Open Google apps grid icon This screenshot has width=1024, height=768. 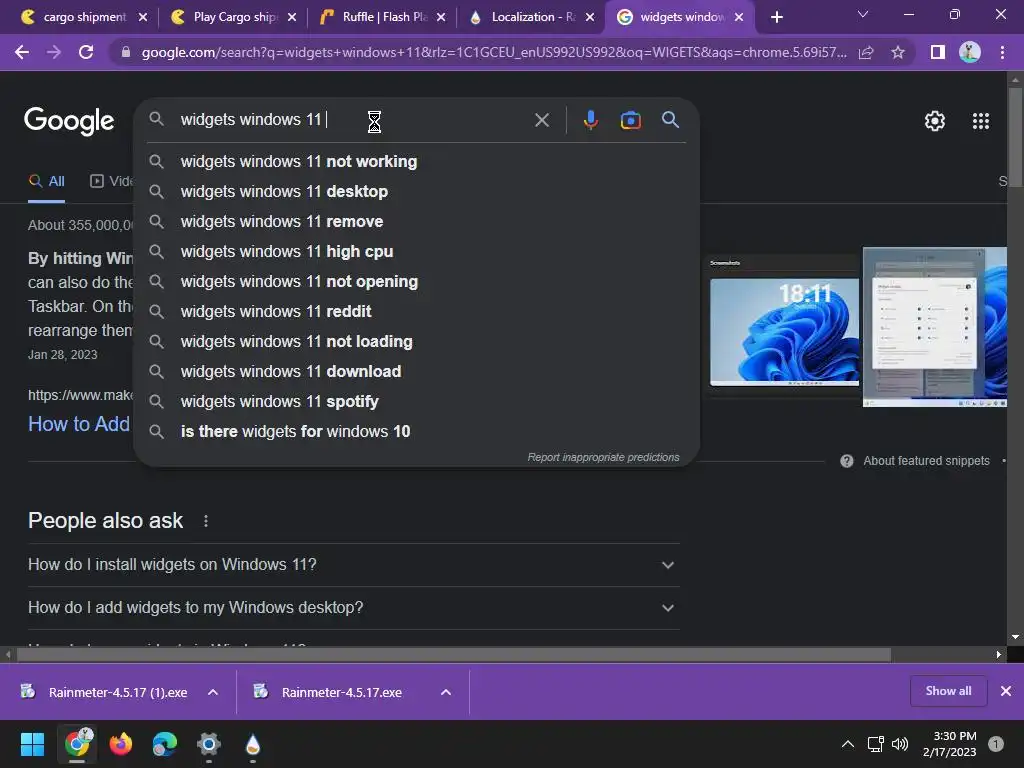pyautogui.click(x=980, y=121)
